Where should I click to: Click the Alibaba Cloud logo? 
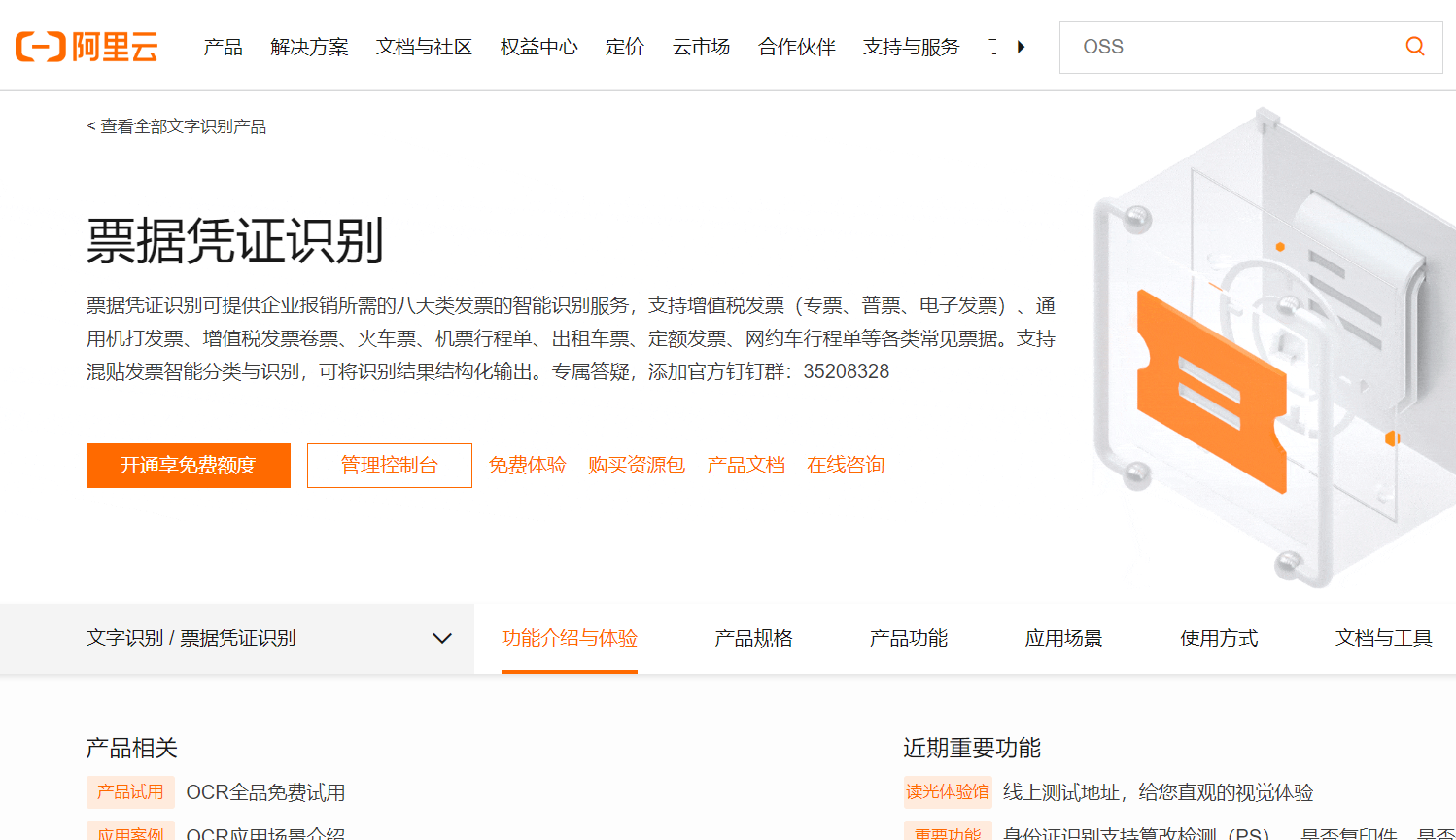(x=87, y=47)
